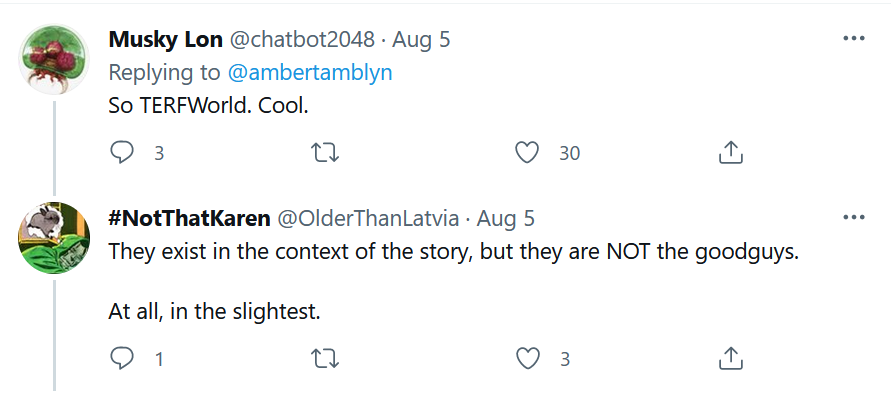Open Musky Lon's Aug 5 timestamp
Viewport: 891px width, 398px height.
(x=421, y=39)
